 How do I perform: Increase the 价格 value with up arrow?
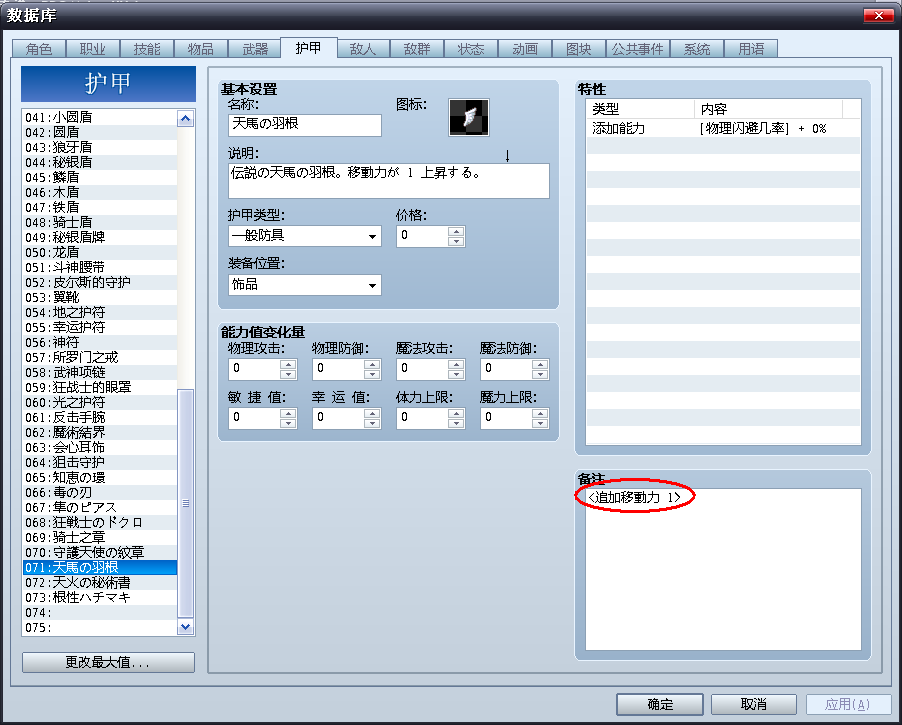pos(456,232)
